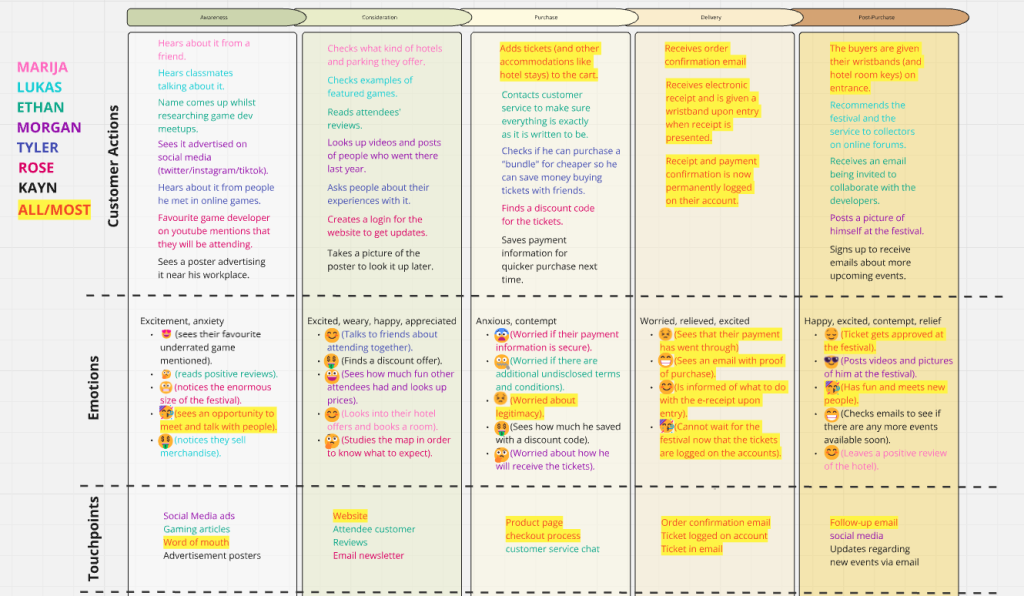Click the ALL/MOST highlighted legend label
This screenshot has width=1024, height=596.
click(54, 210)
